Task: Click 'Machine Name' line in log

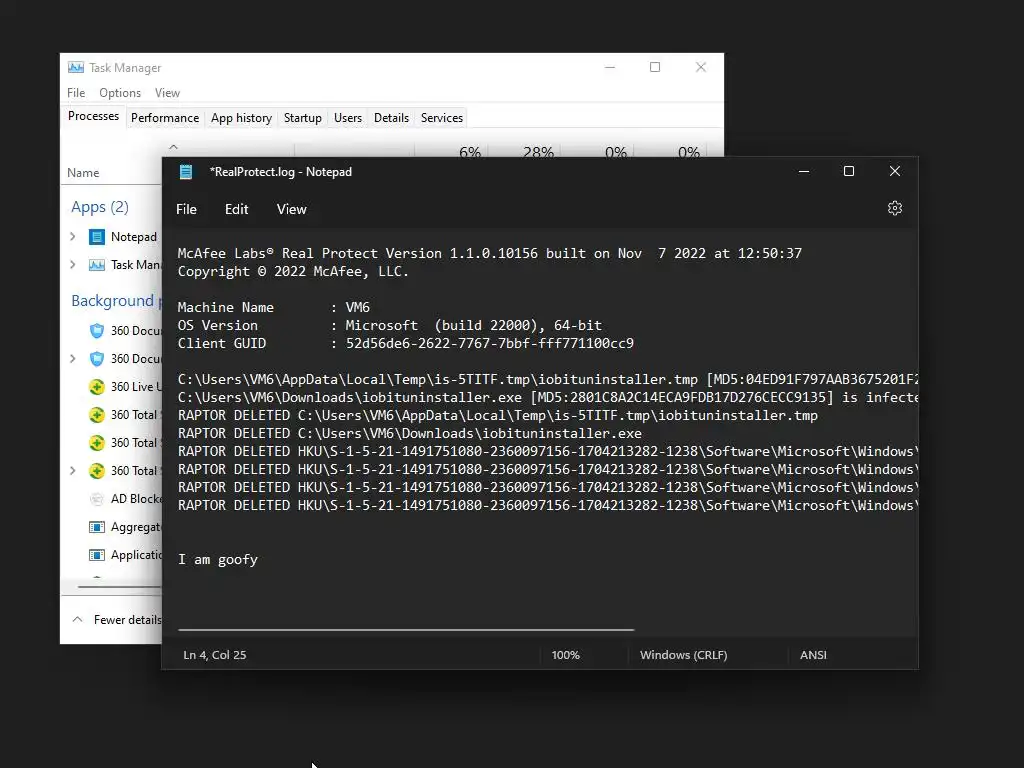Action: [x=274, y=307]
